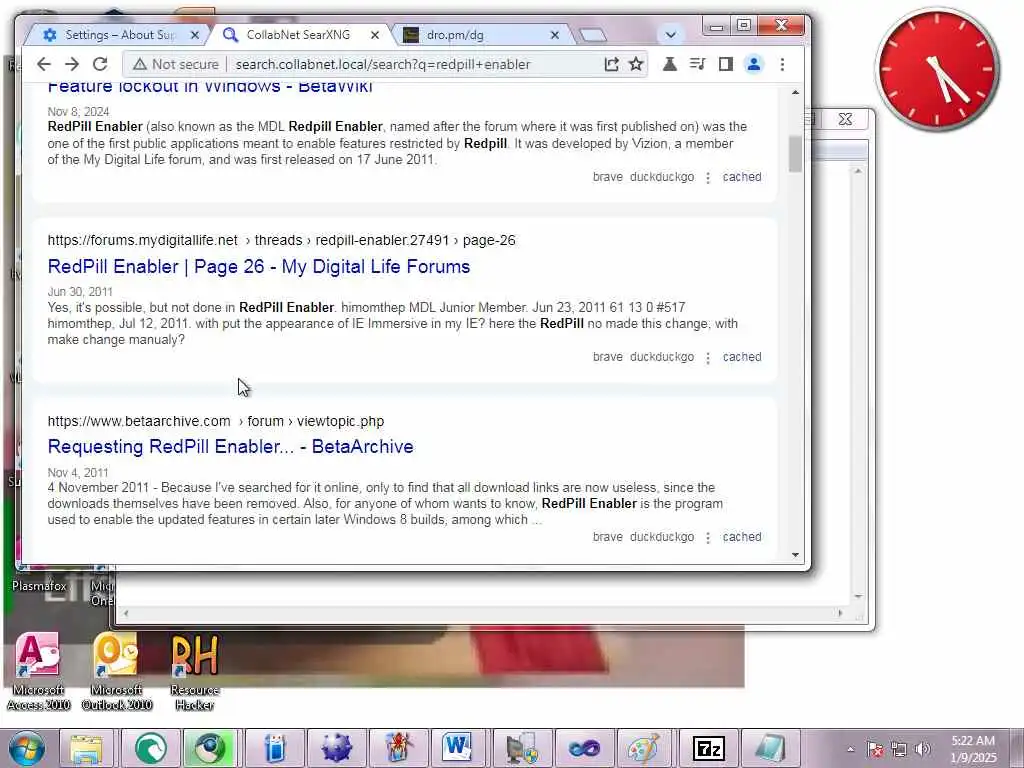Screen dimensions: 1024x768
Task: Open the Resource Hacker desktop shortcut
Action: click(195, 671)
